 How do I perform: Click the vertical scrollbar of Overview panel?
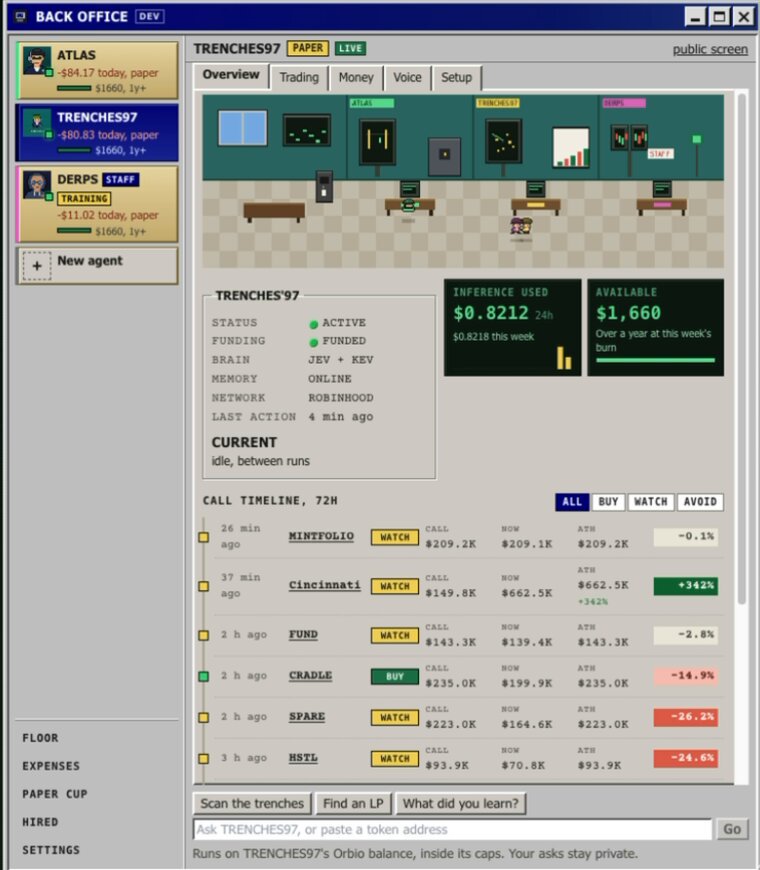coord(742,350)
